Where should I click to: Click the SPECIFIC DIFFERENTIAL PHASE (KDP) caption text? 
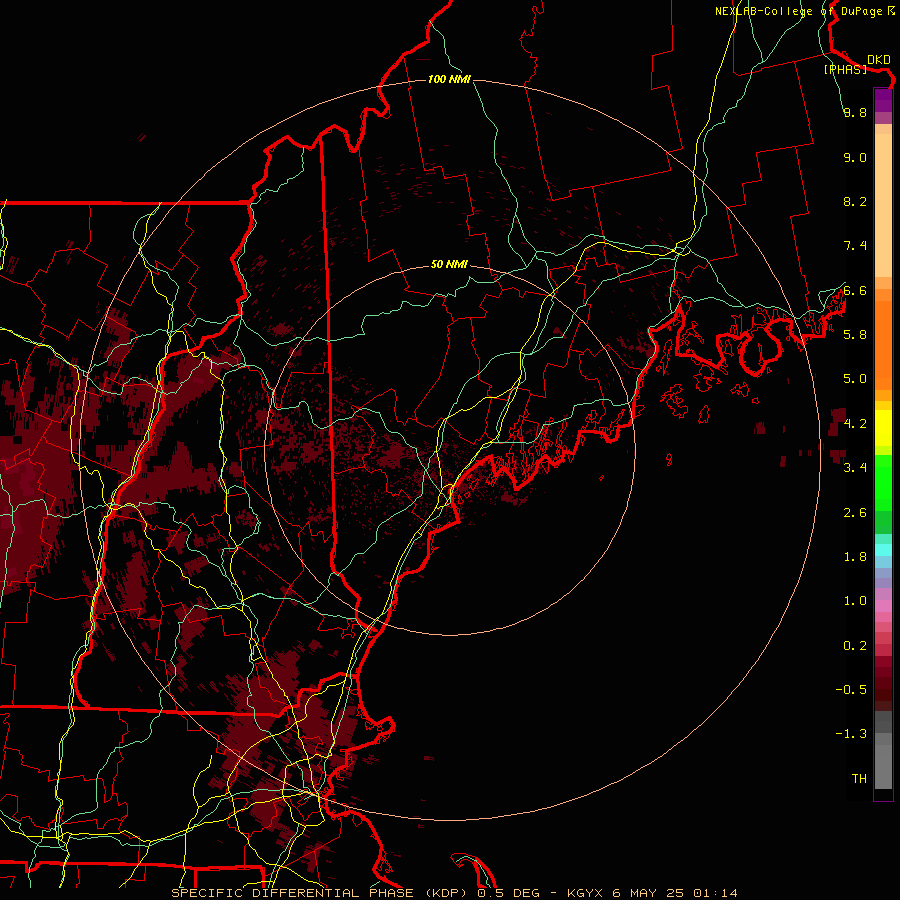point(321,893)
